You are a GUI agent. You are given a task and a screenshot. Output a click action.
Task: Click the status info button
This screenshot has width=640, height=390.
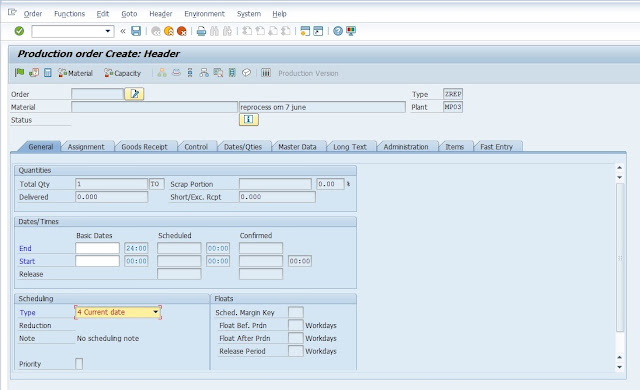tap(249, 120)
